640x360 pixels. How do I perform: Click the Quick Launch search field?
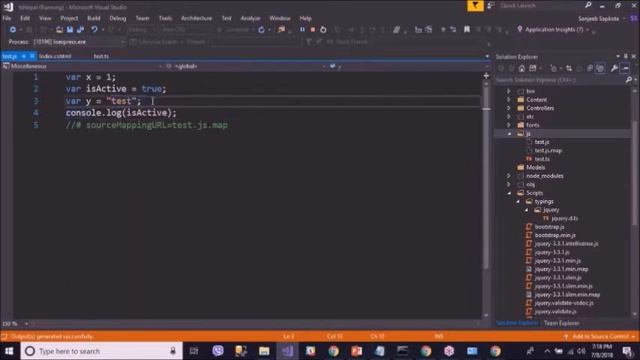(541, 6)
